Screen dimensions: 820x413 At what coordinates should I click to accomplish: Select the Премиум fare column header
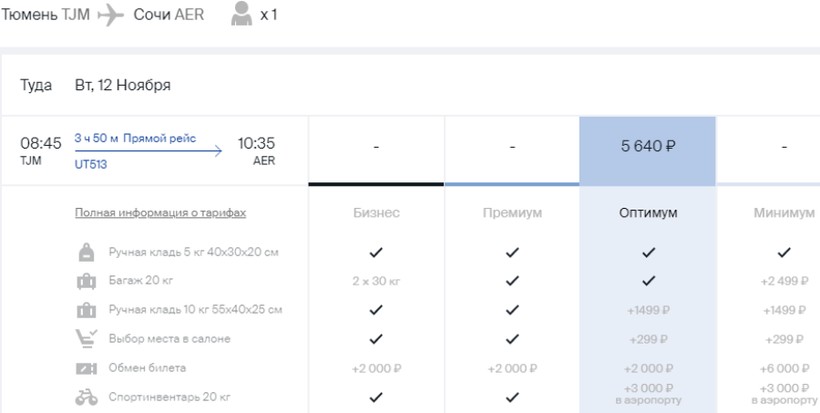pyautogui.click(x=512, y=213)
